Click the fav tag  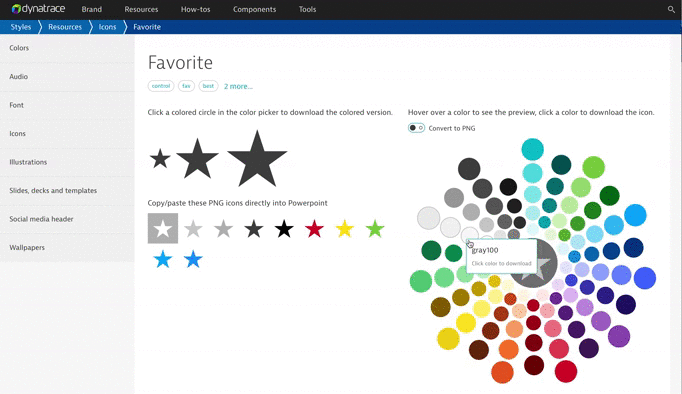[186, 86]
